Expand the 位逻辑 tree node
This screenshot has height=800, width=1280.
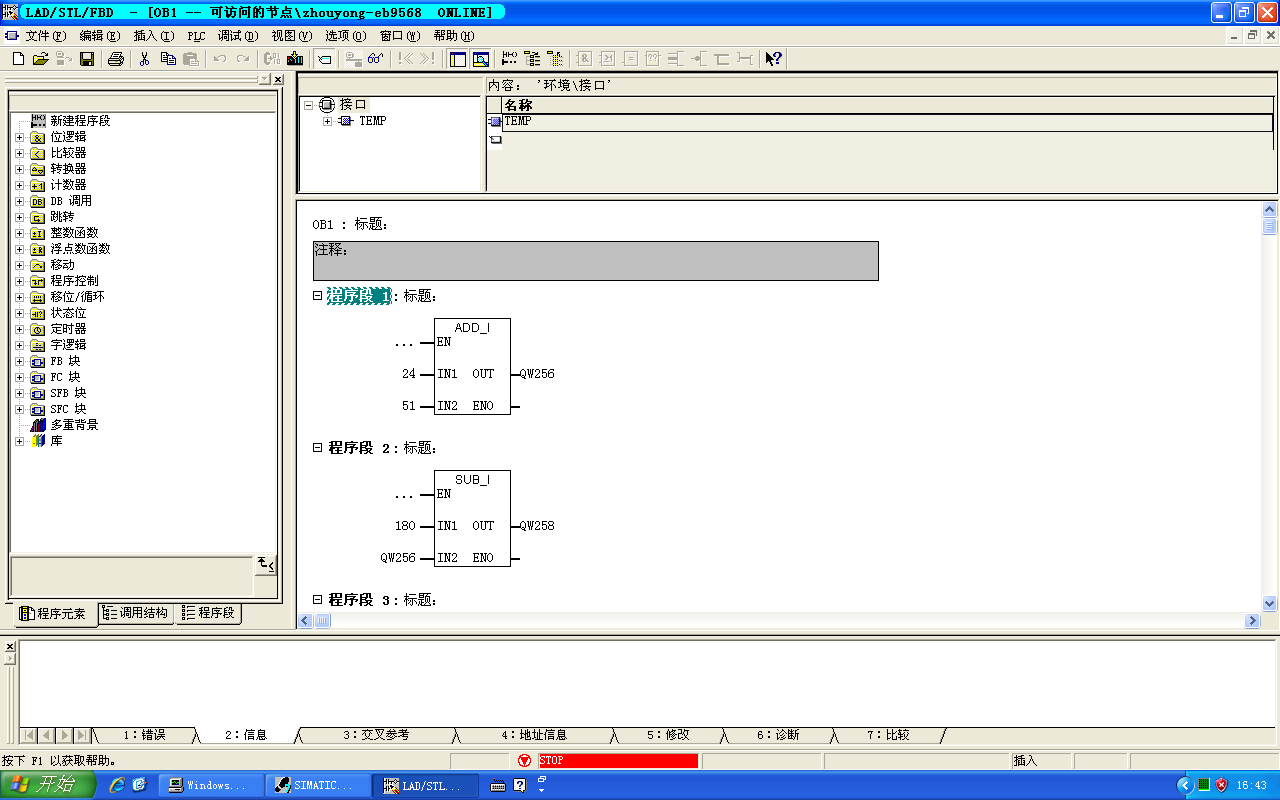click(x=19, y=137)
